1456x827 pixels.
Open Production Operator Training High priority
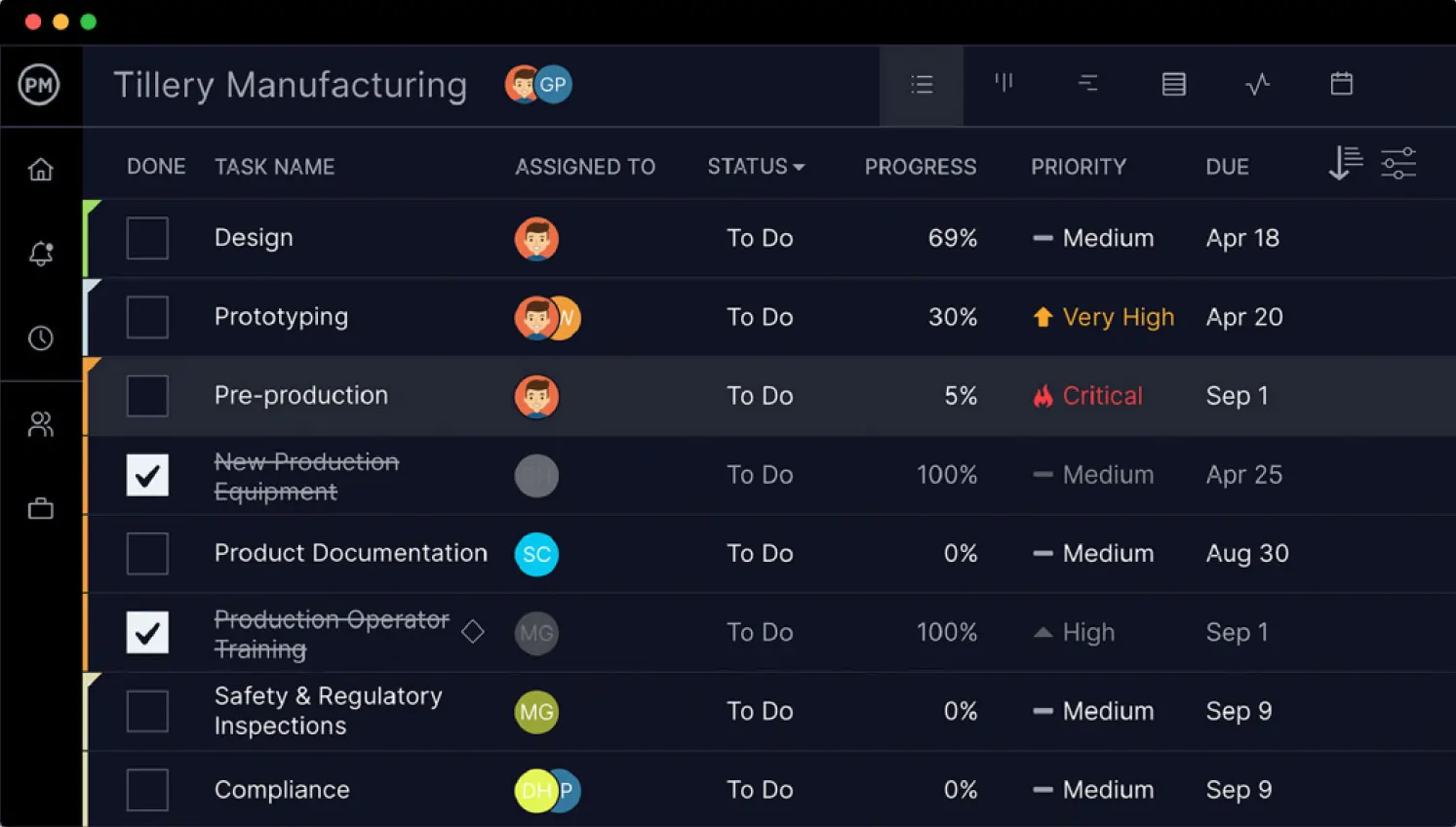click(1074, 633)
